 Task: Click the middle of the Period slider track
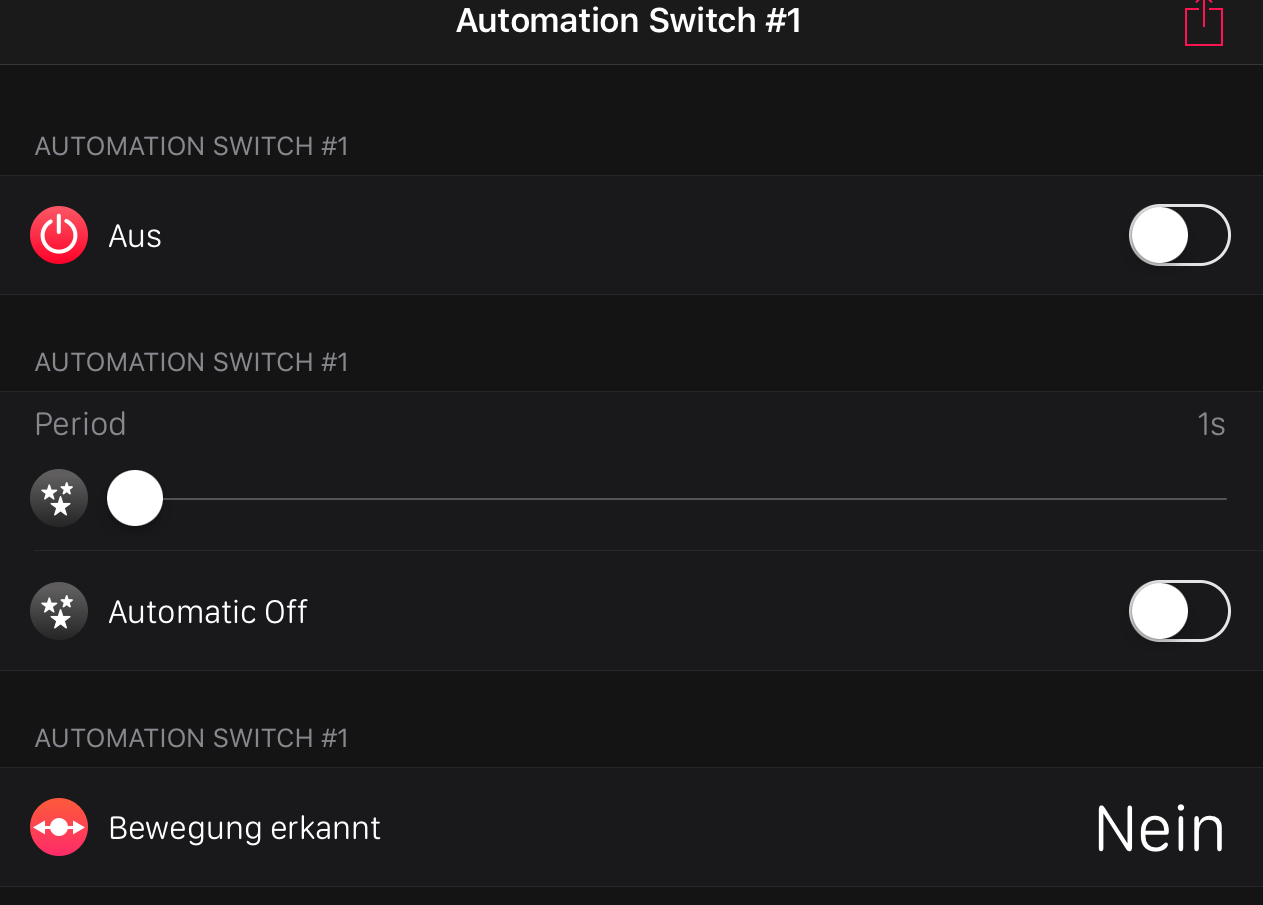pyautogui.click(x=680, y=498)
